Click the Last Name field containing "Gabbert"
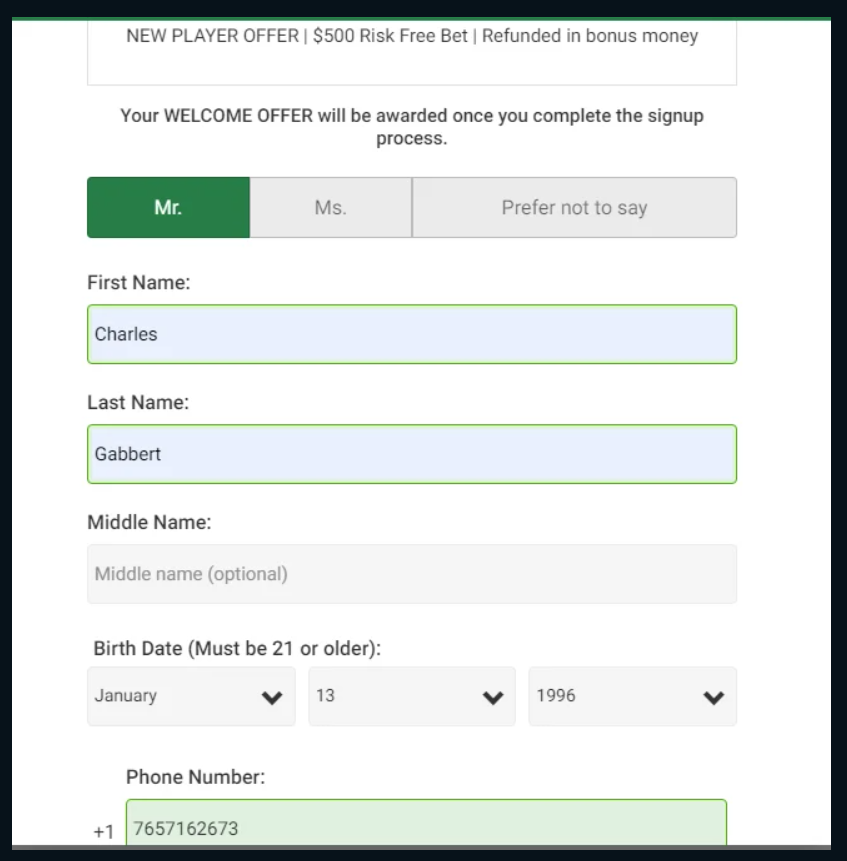This screenshot has width=847, height=861. click(411, 454)
